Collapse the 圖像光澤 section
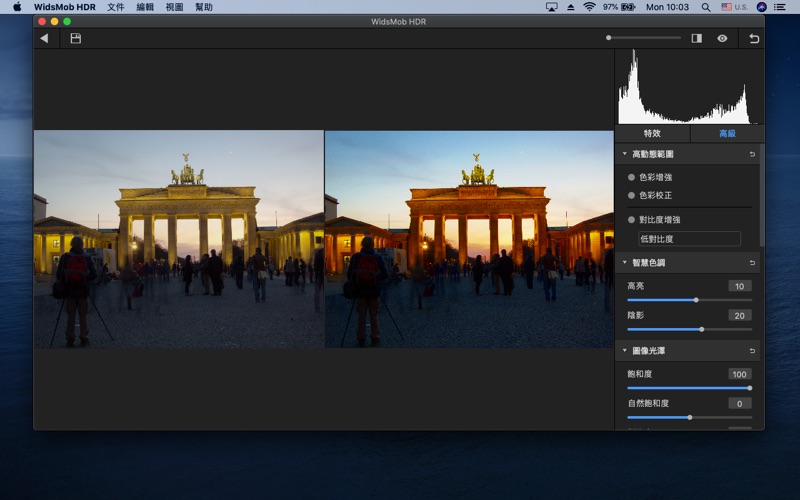Viewport: 800px width, 500px height. [625, 351]
